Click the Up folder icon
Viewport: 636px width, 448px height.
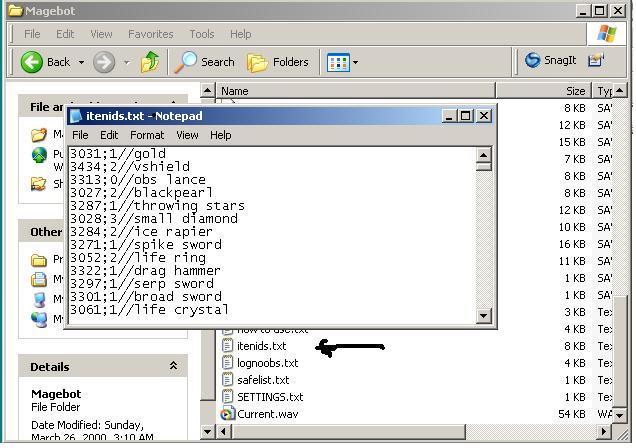(x=150, y=62)
